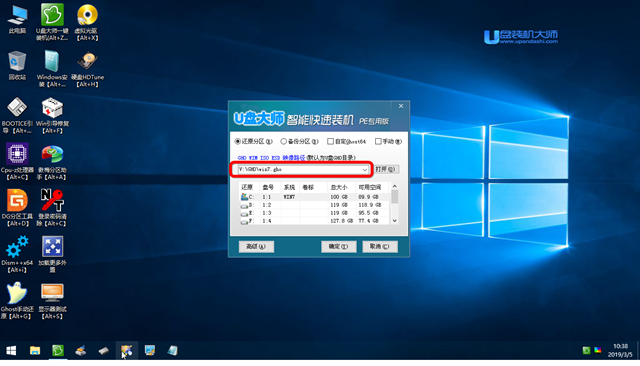The height and width of the screenshot is (366, 640).
Task: Click the partition list scroll-down arrow
Action: click(395, 221)
